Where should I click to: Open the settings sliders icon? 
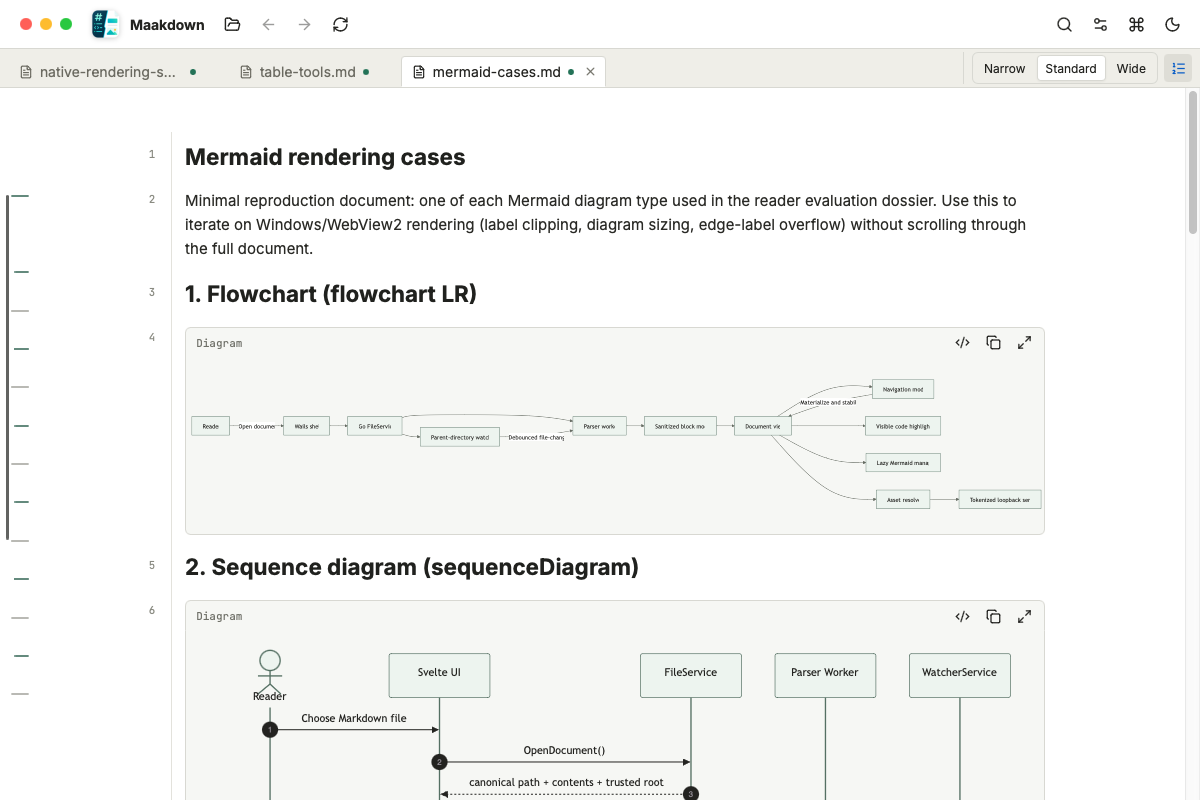point(1100,24)
